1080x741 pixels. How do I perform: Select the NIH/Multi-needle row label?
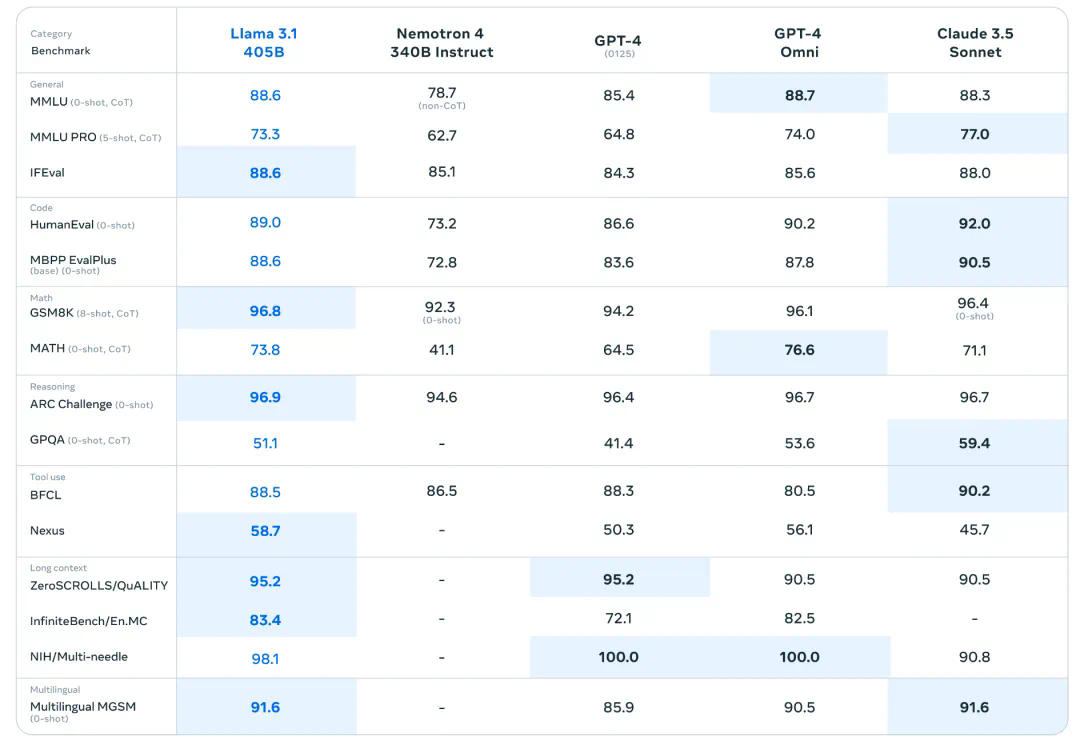click(79, 657)
